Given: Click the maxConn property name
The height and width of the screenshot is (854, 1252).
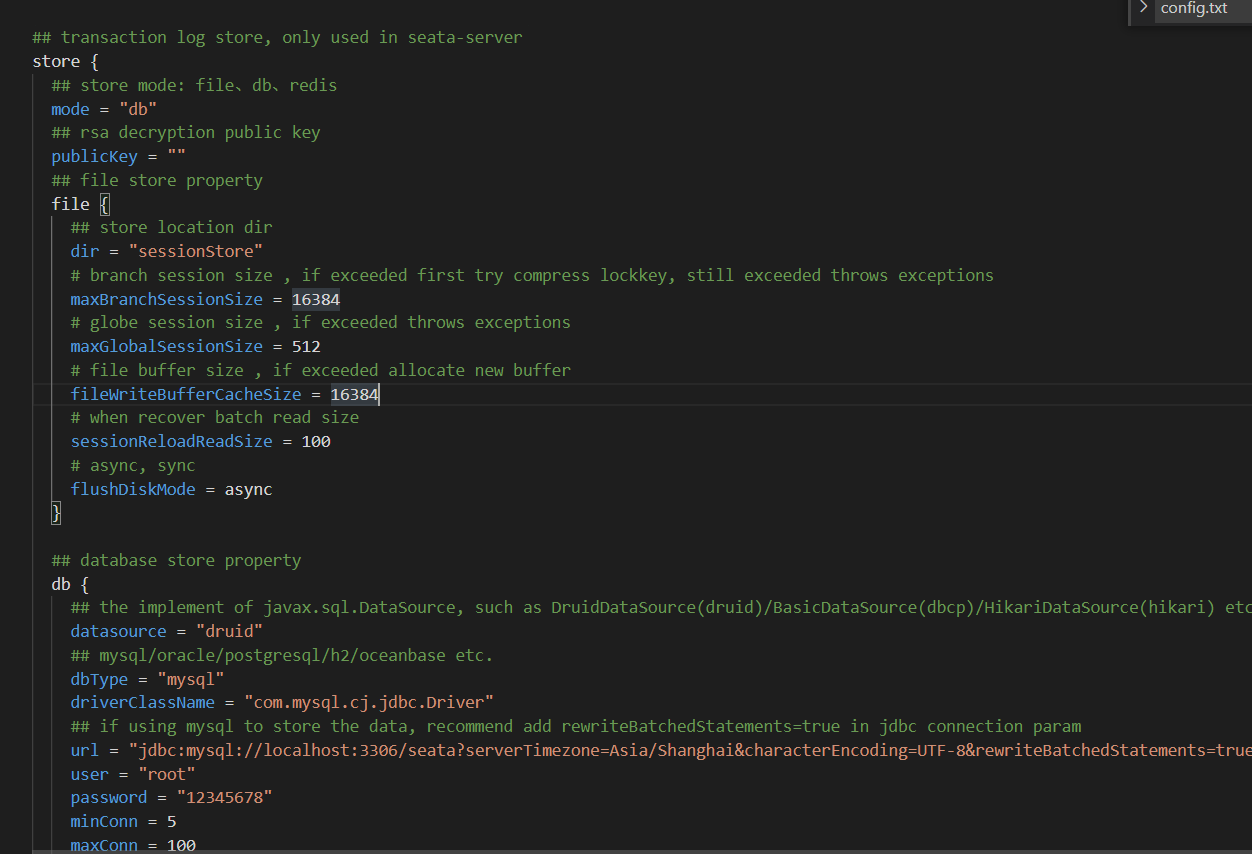Looking at the screenshot, I should (x=103, y=844).
